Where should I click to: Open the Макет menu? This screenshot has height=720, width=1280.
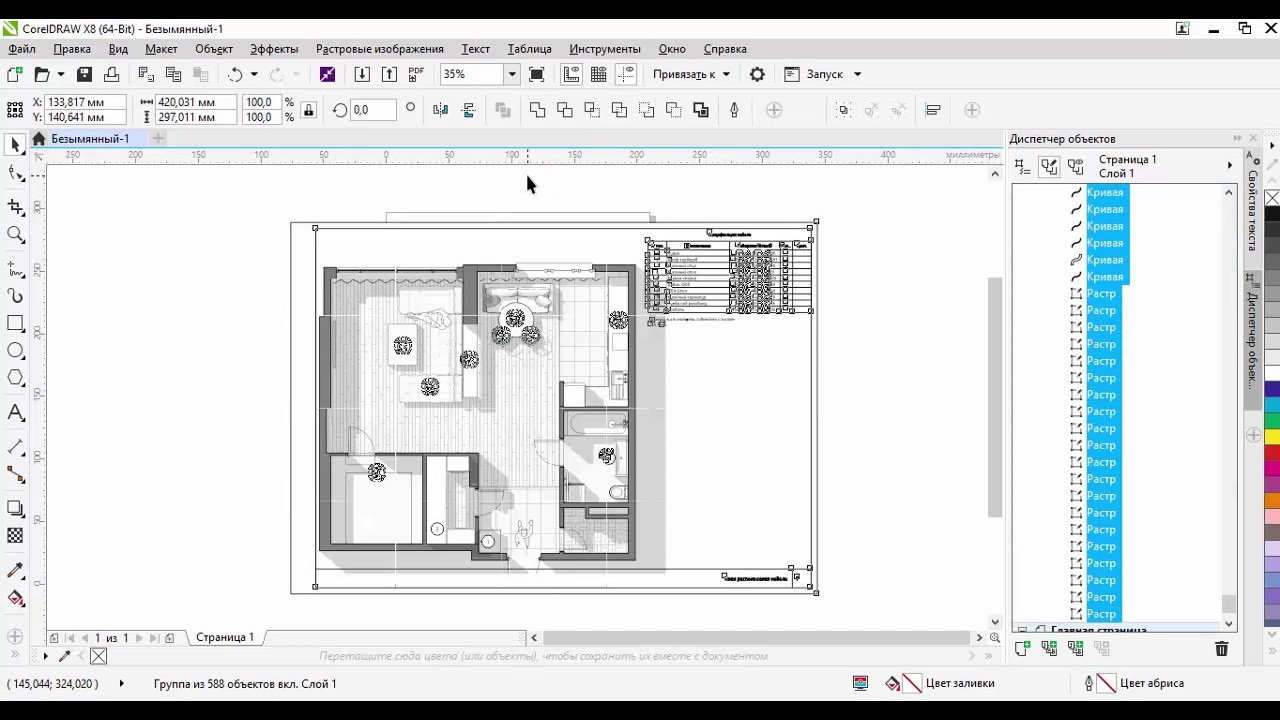click(161, 48)
